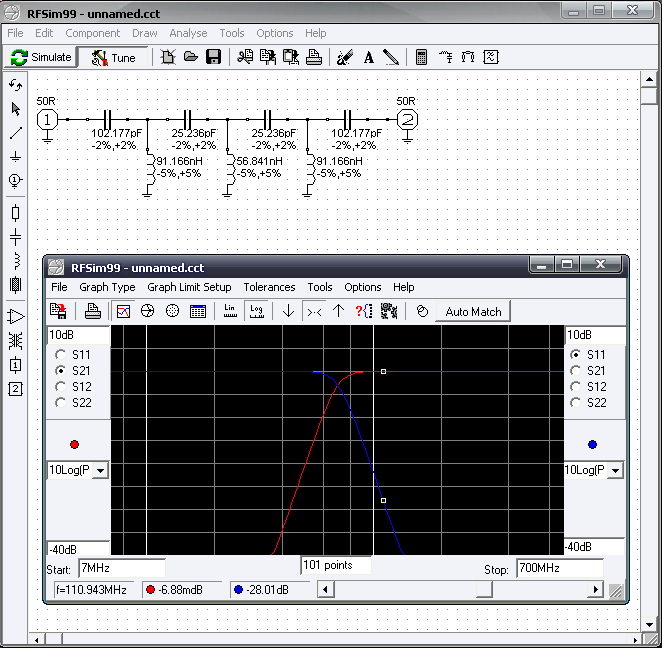
Task: Place a ground symbol from sidebar
Action: (x=16, y=157)
